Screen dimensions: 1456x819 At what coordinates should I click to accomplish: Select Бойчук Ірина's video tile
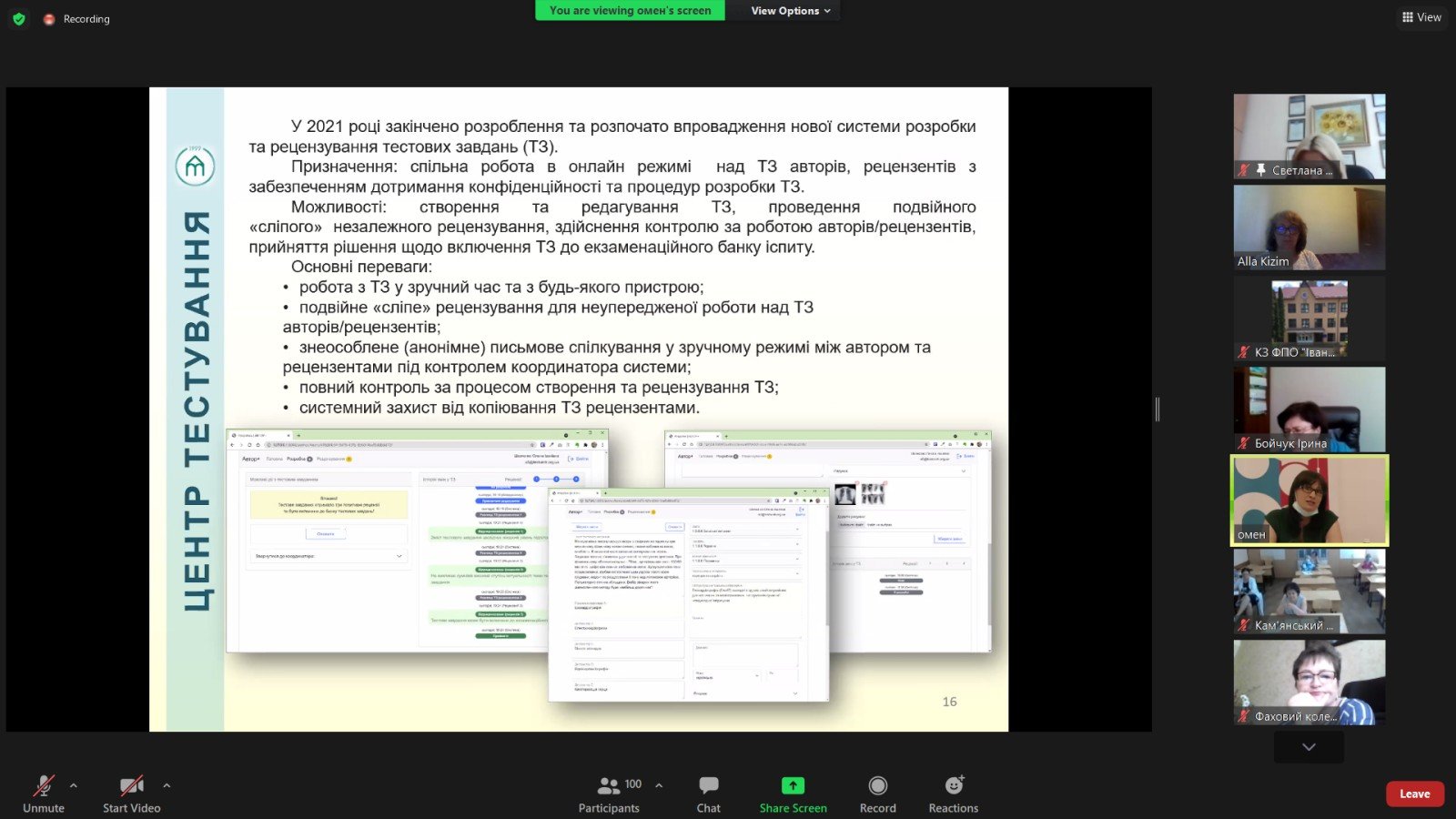[x=1309, y=409]
